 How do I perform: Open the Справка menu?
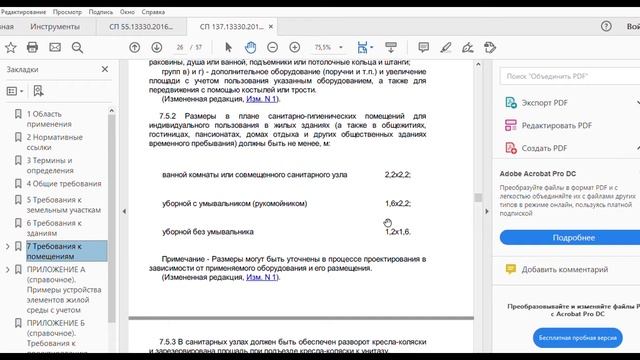click(x=153, y=12)
